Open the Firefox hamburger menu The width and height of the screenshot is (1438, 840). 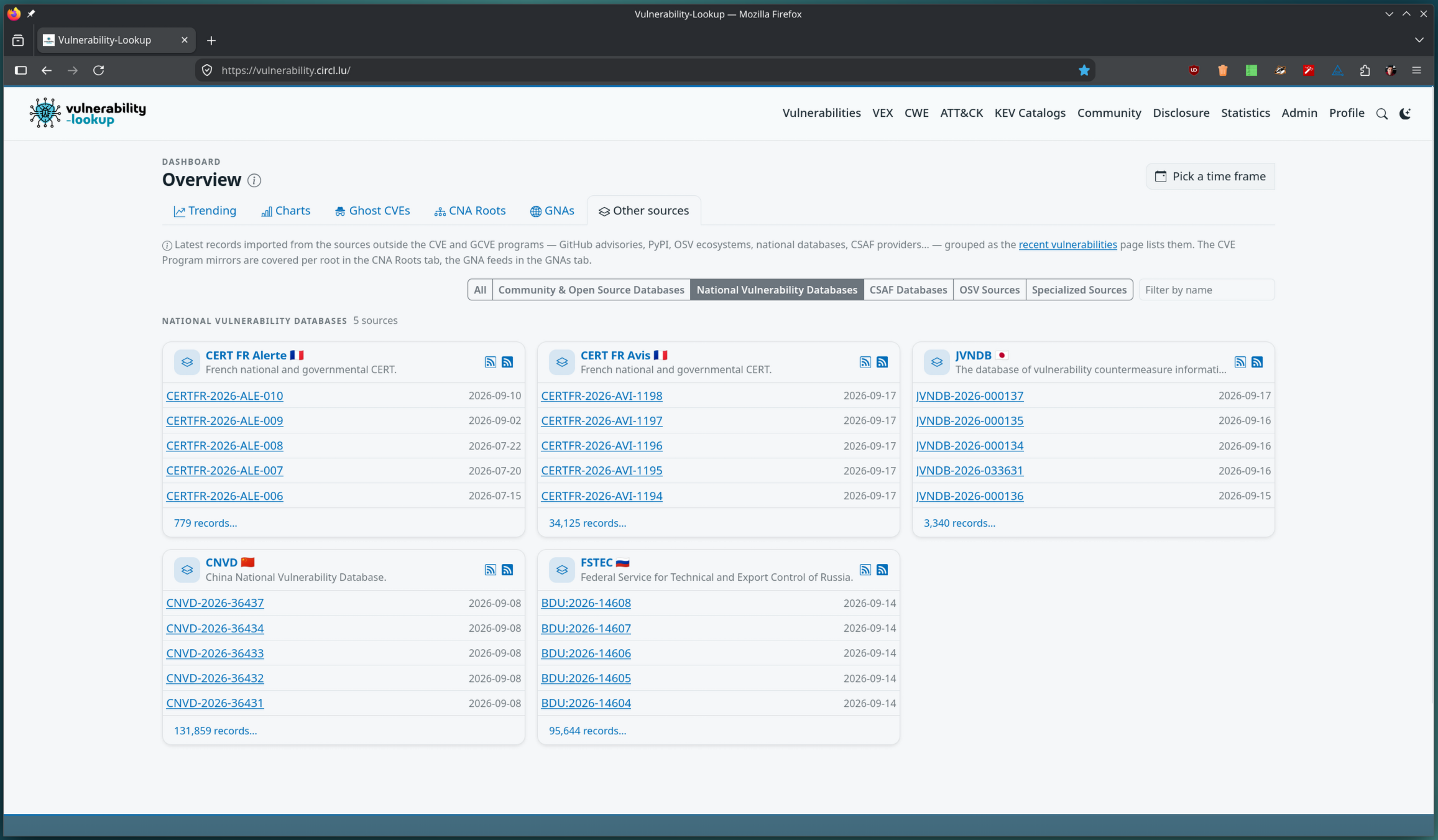point(1417,70)
